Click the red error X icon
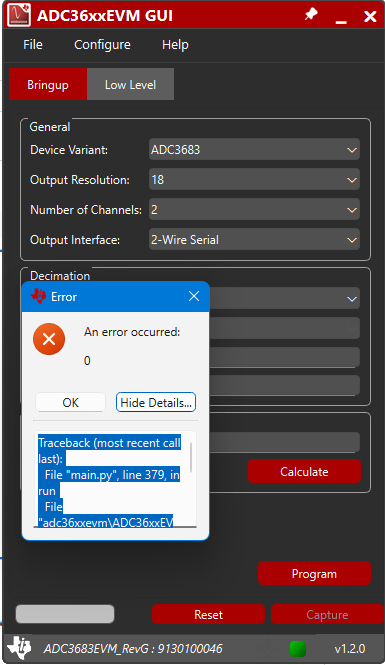Screen dimensions: 385x665 pos(49,339)
